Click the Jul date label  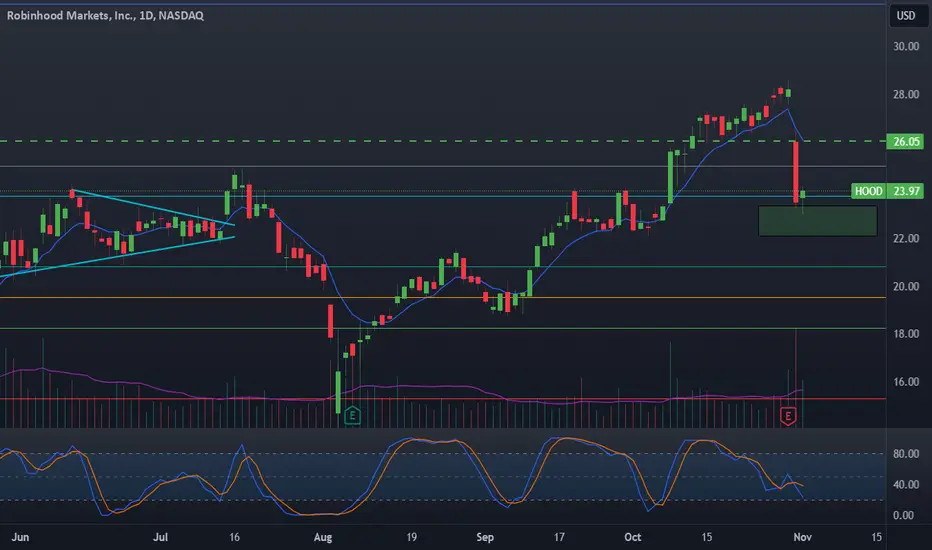pyautogui.click(x=160, y=537)
